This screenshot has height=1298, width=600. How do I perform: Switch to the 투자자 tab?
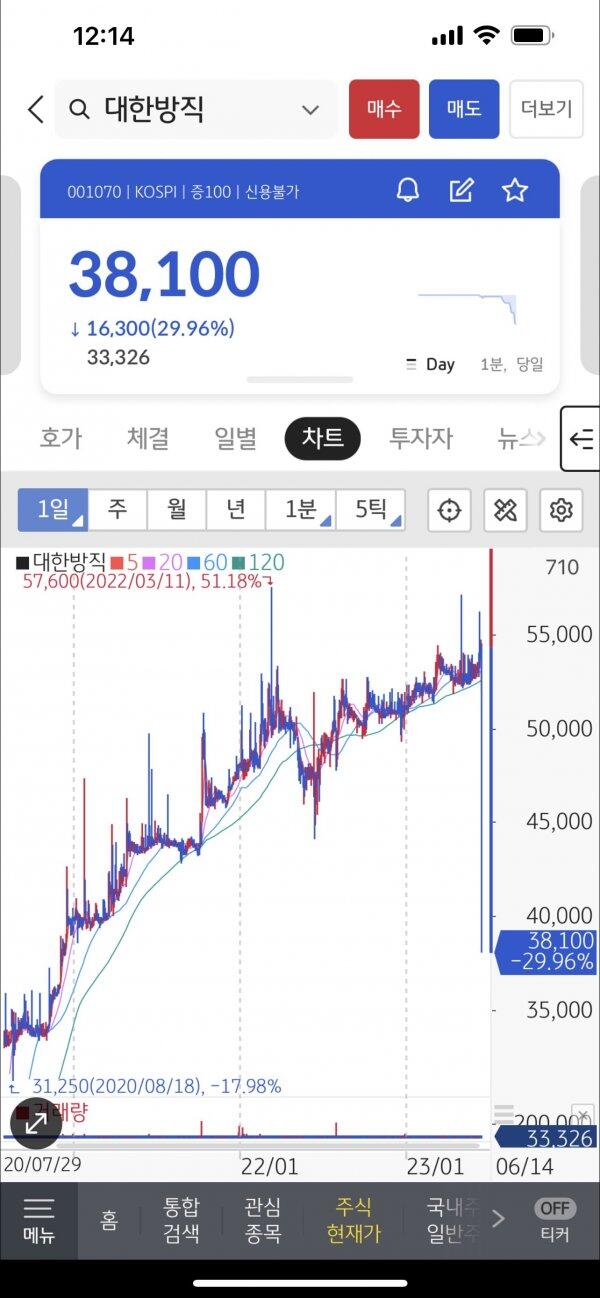[x=421, y=438]
